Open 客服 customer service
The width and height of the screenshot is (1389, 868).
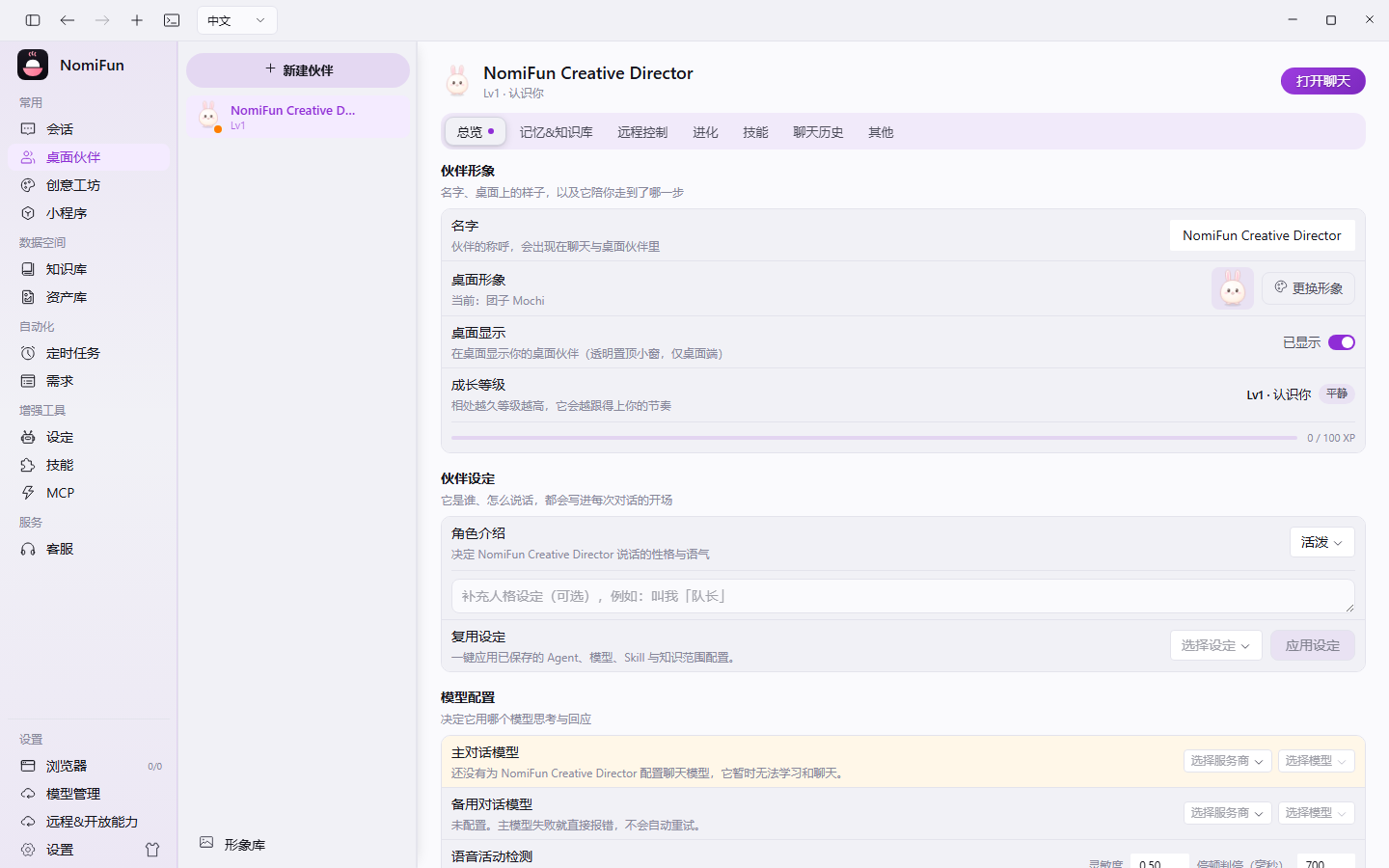click(89, 549)
